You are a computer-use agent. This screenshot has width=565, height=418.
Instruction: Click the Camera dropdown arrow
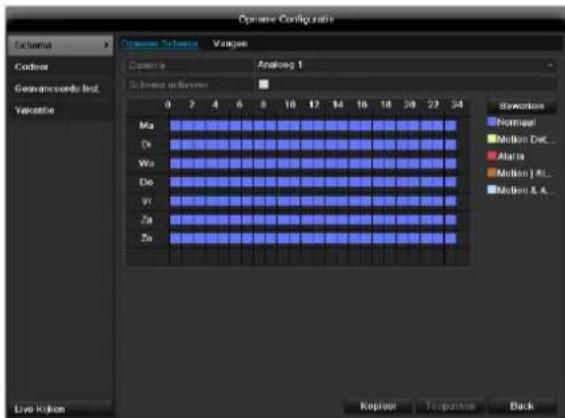pyautogui.click(x=550, y=66)
